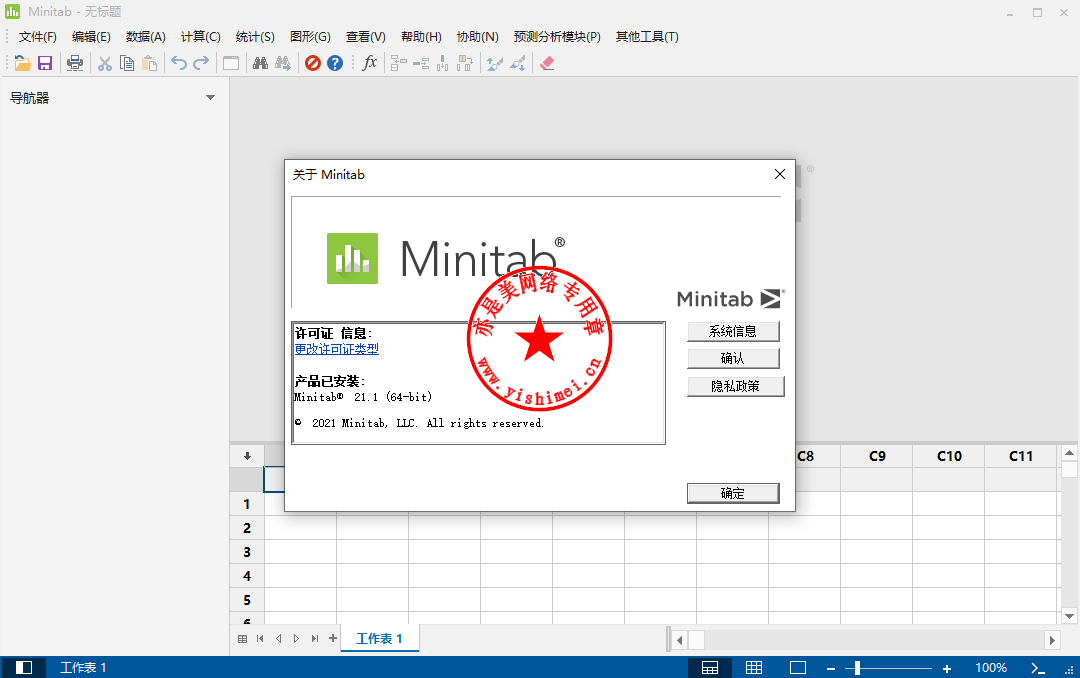Go to previous worksheet with left arrow
Viewport: 1080px width, 678px height.
tap(278, 639)
